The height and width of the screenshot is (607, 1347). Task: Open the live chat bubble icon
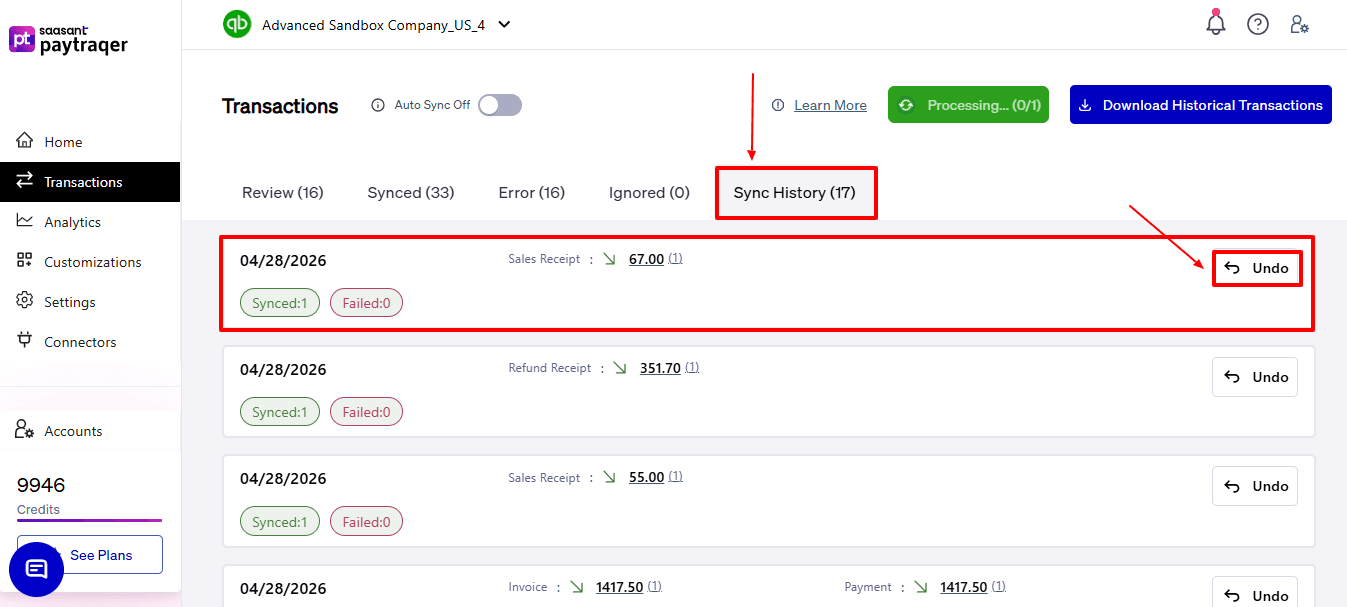[x=36, y=569]
